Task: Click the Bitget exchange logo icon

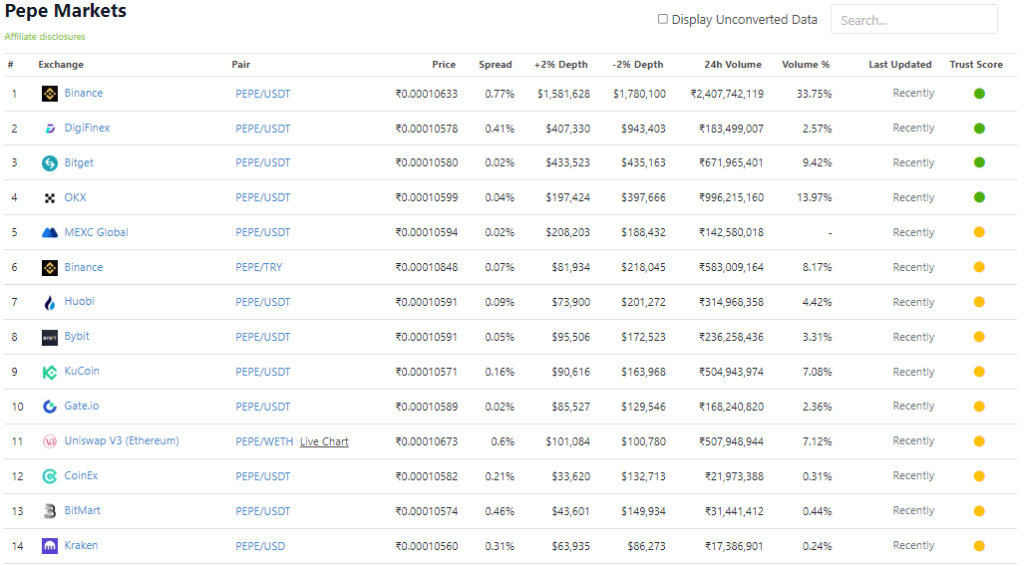Action: [50, 163]
